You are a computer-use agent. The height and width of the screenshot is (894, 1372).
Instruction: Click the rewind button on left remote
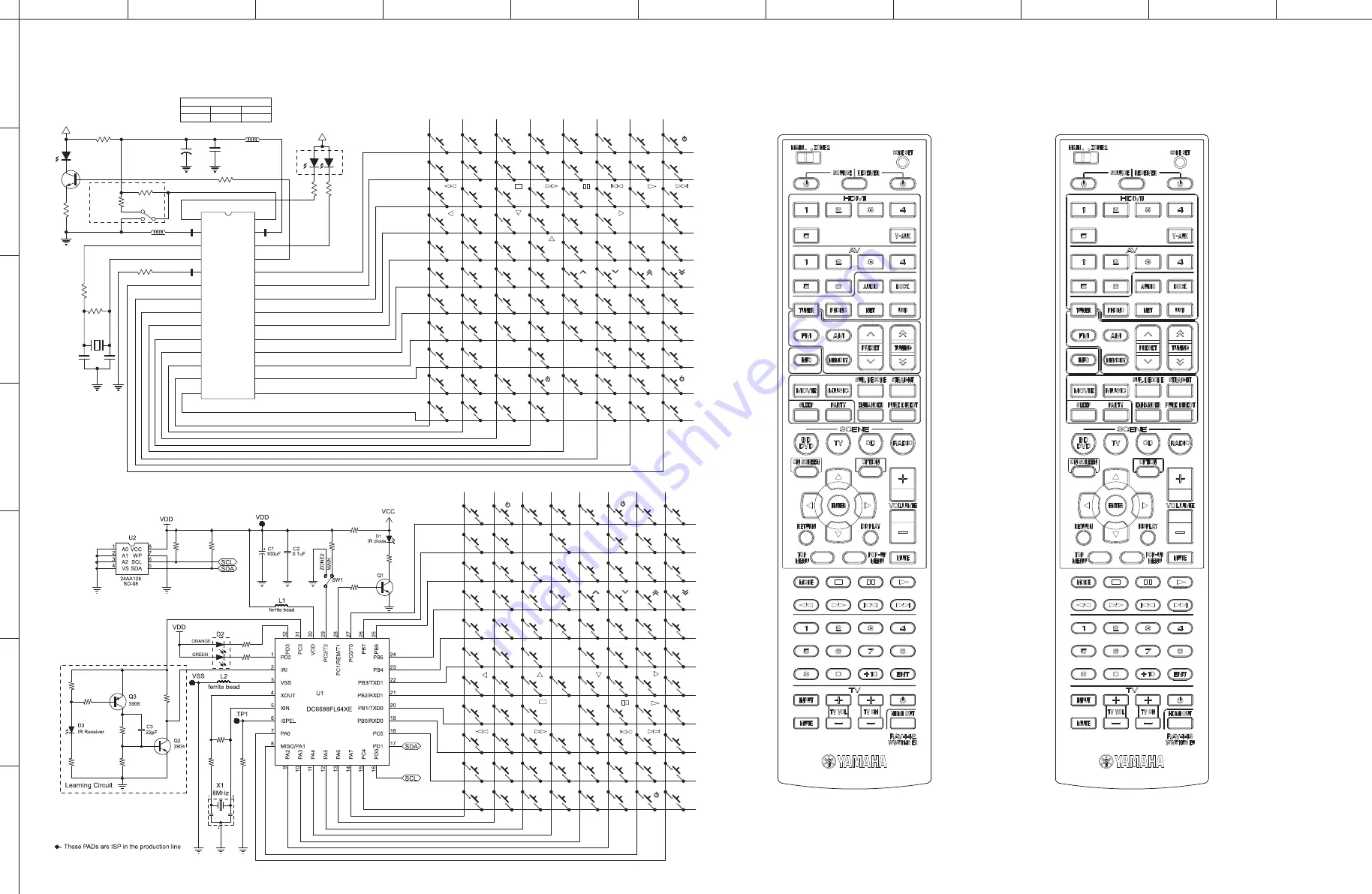[x=806, y=605]
